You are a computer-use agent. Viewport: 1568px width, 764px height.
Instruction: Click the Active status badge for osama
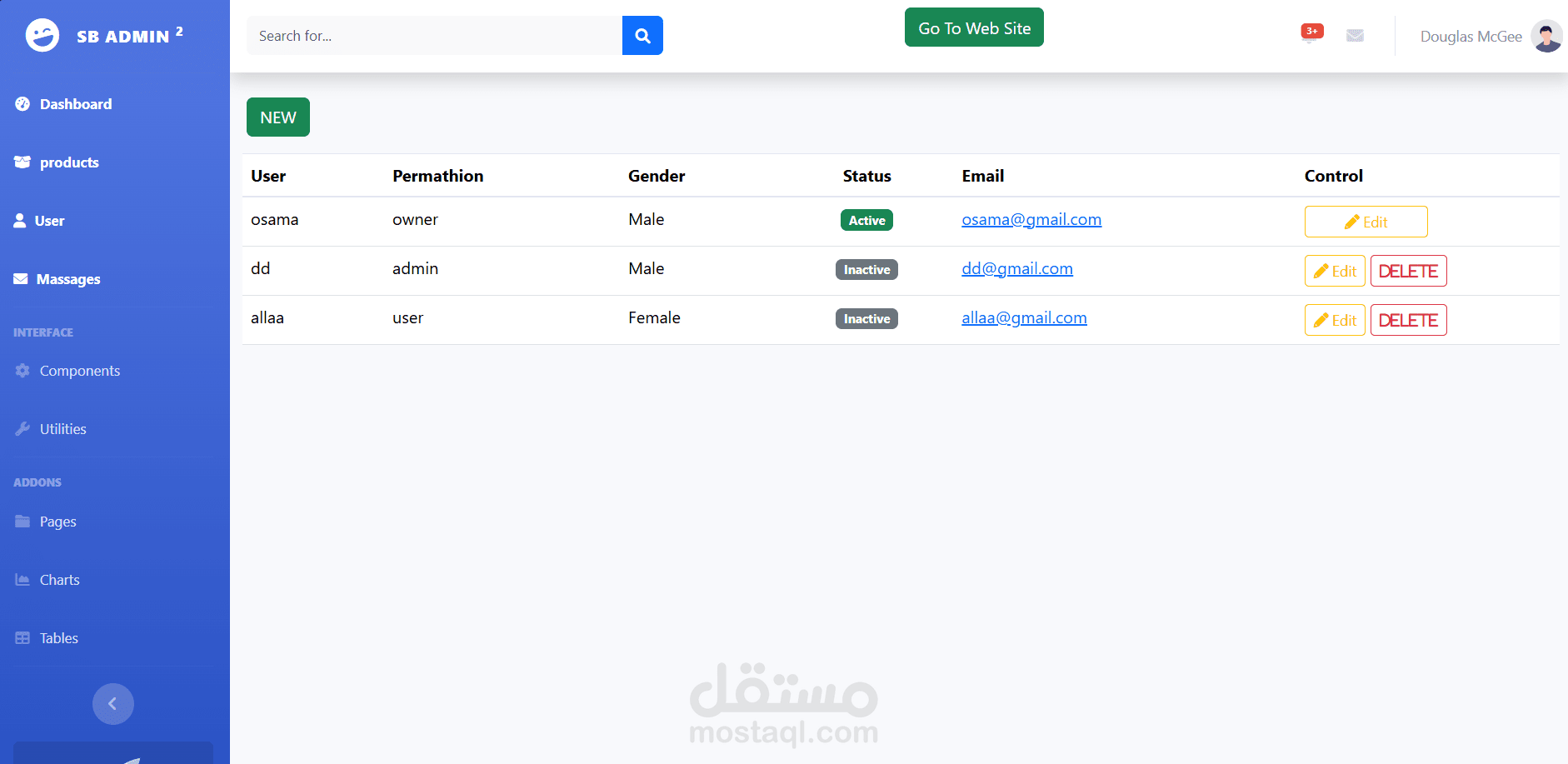pos(866,220)
